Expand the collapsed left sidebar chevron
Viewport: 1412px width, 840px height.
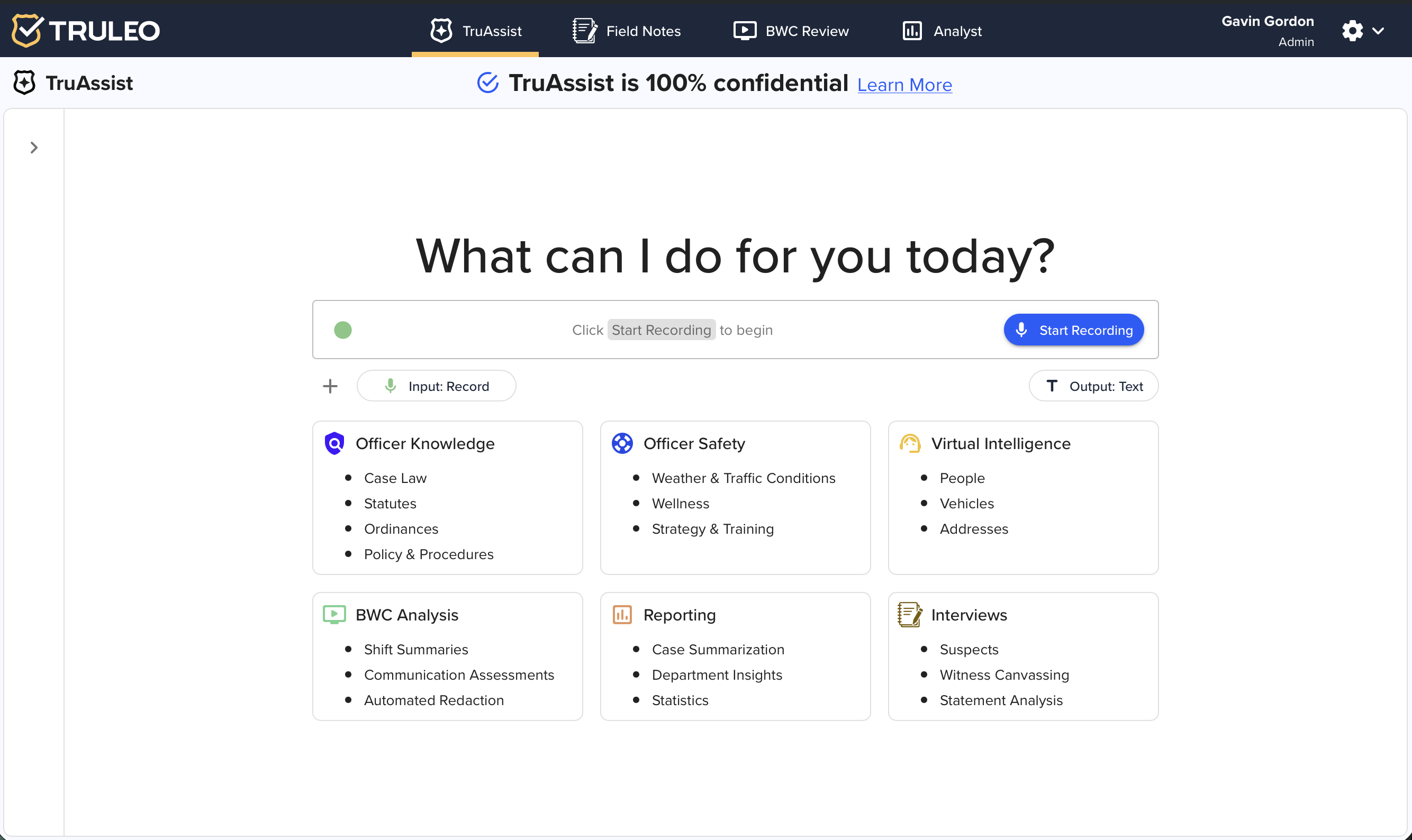click(34, 148)
